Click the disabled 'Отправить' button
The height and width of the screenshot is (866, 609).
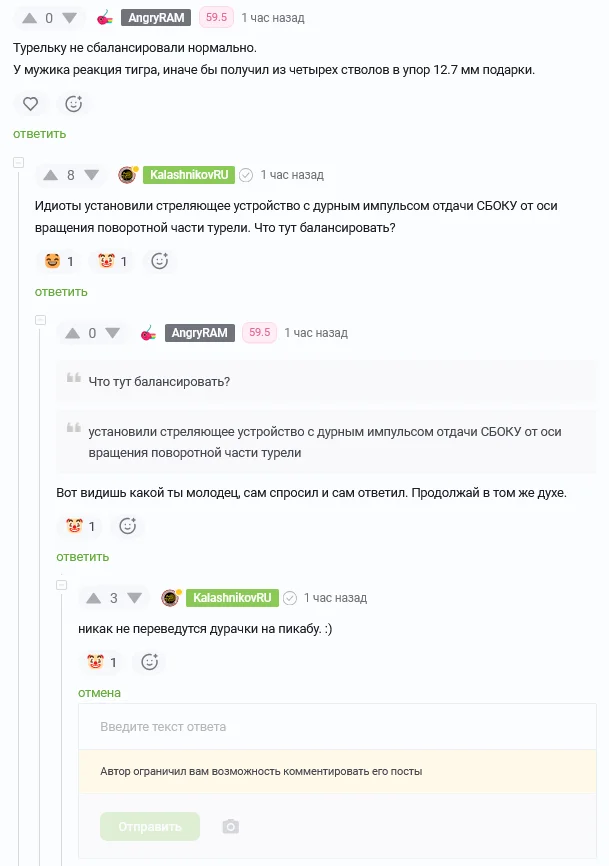pos(150,827)
